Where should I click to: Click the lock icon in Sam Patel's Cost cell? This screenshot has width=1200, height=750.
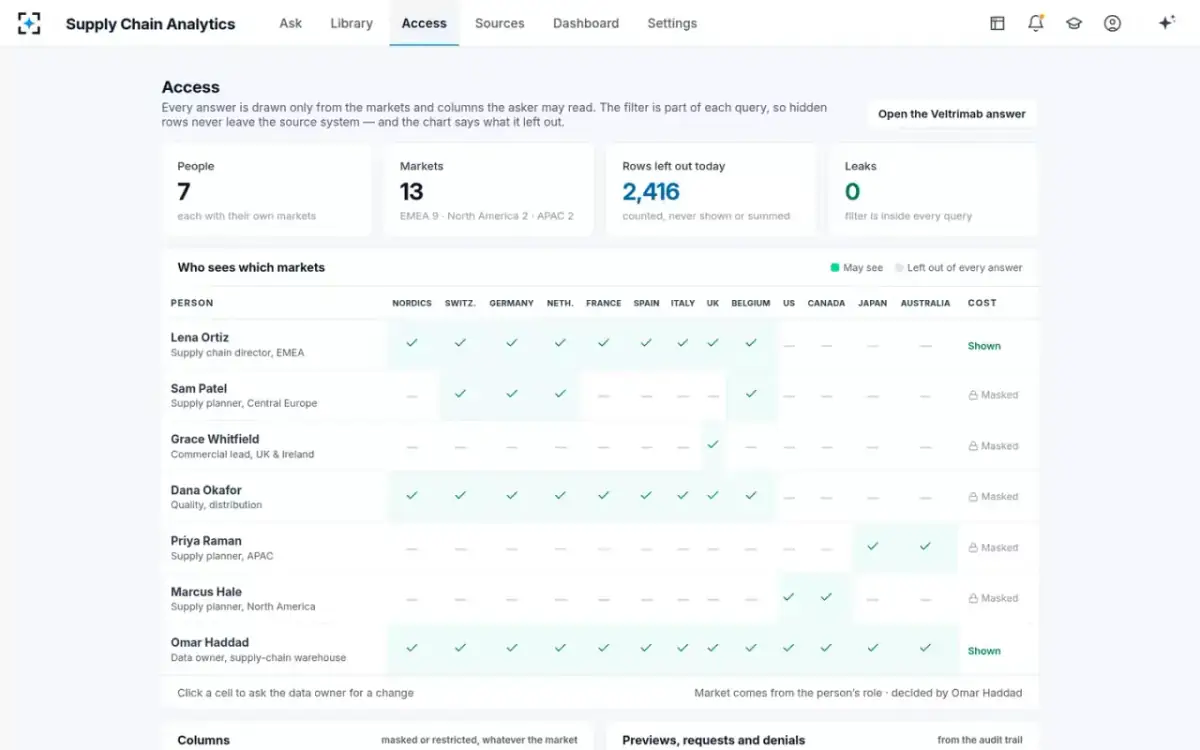[x=973, y=395]
